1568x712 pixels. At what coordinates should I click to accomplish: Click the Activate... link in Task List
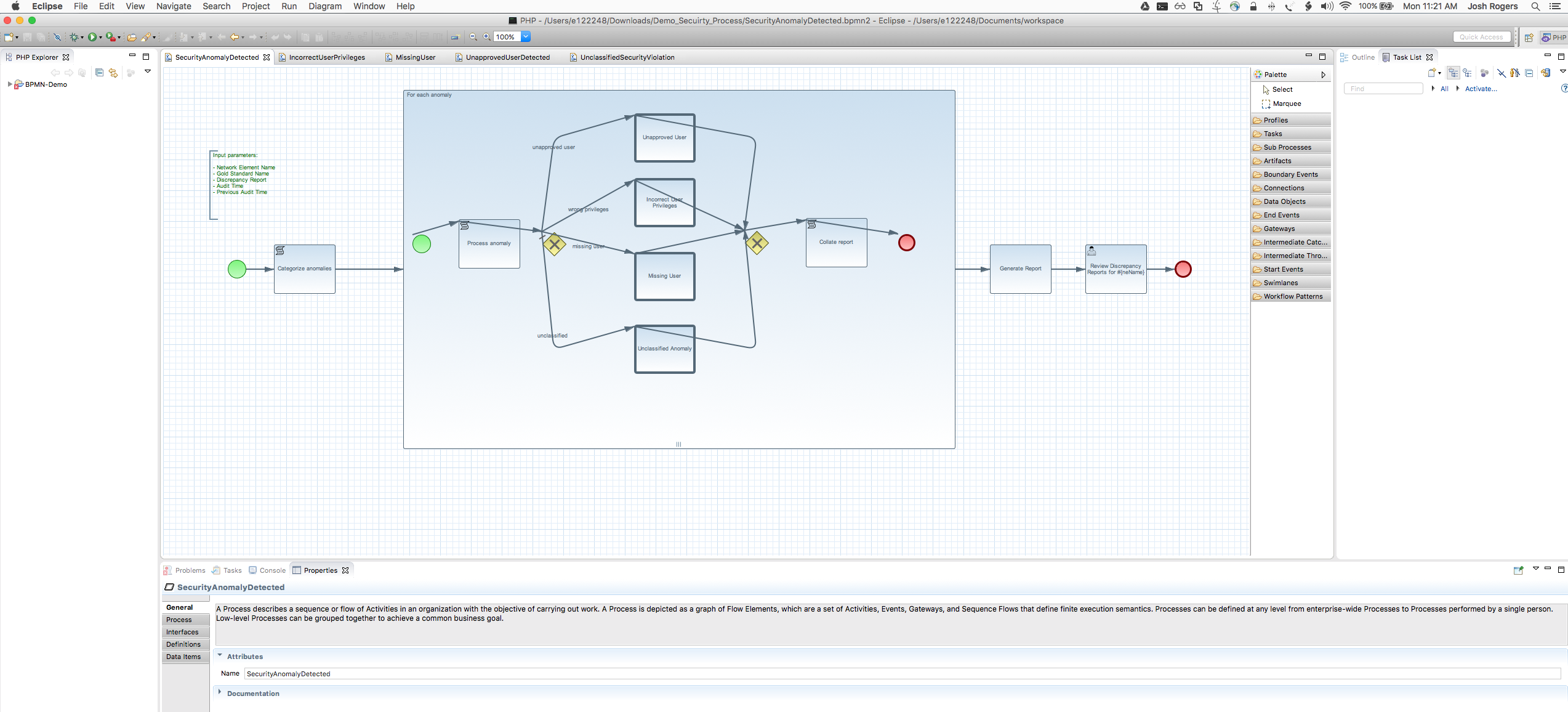[1481, 89]
